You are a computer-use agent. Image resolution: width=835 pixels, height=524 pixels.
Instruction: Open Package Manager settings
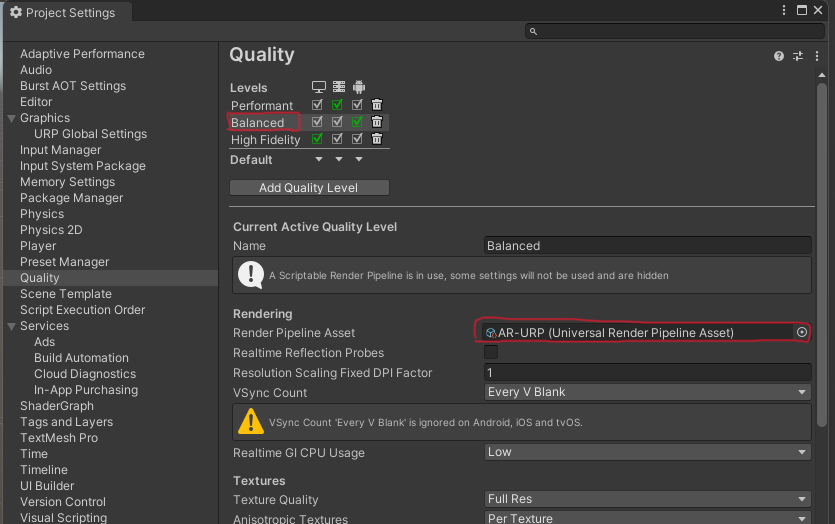(71, 198)
